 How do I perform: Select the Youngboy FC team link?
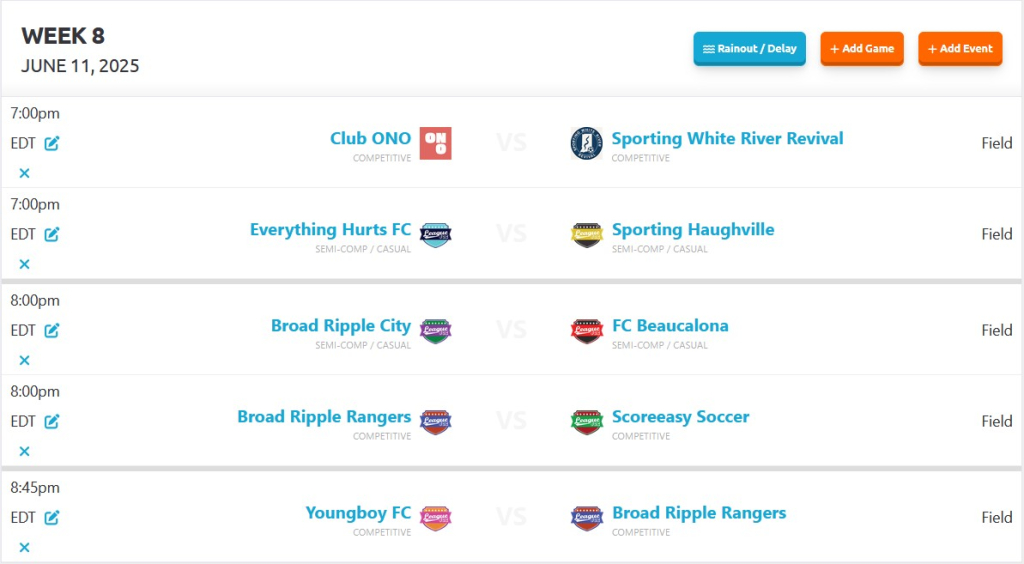coord(359,514)
